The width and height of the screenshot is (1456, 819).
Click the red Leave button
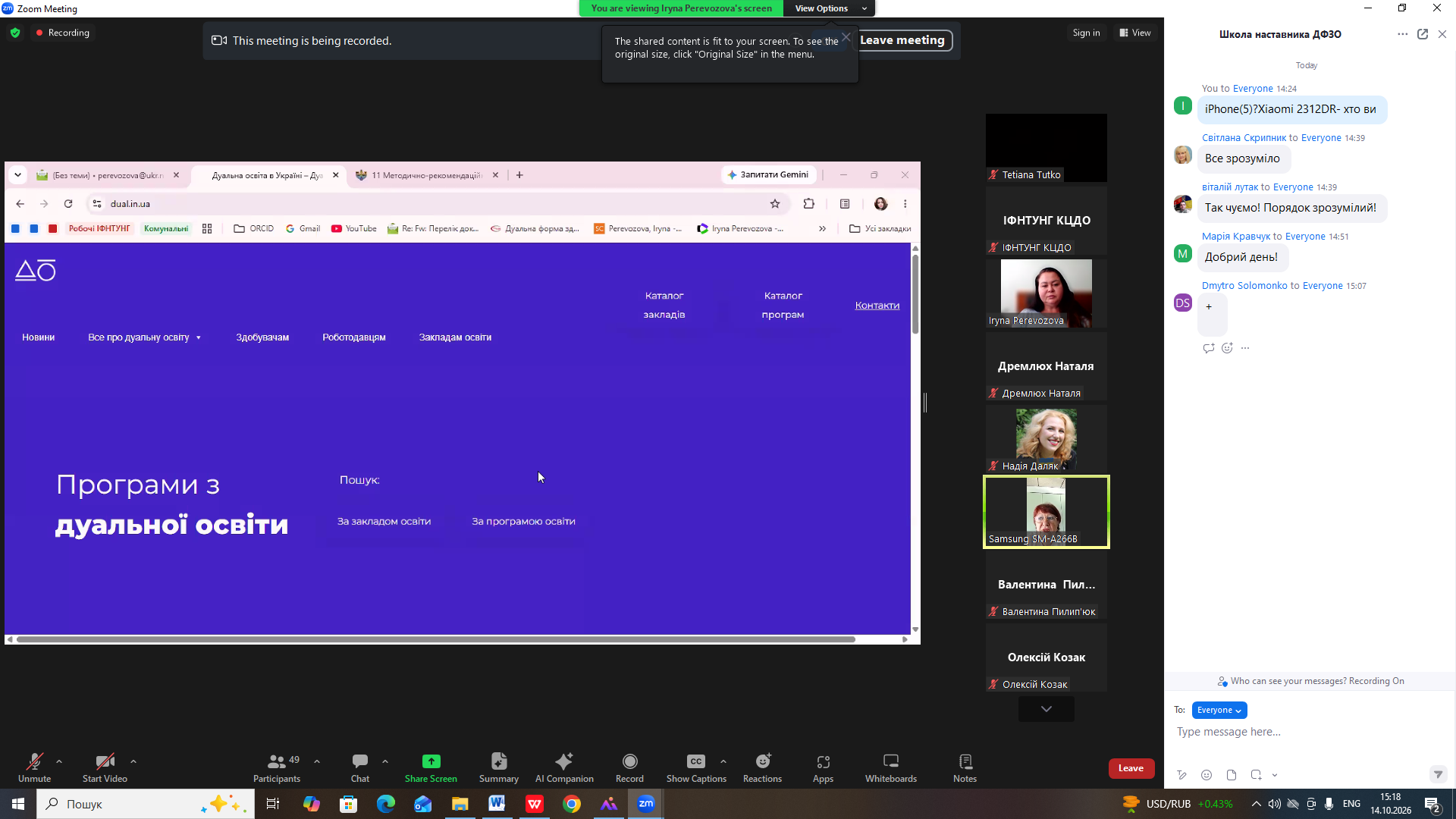point(1131,768)
